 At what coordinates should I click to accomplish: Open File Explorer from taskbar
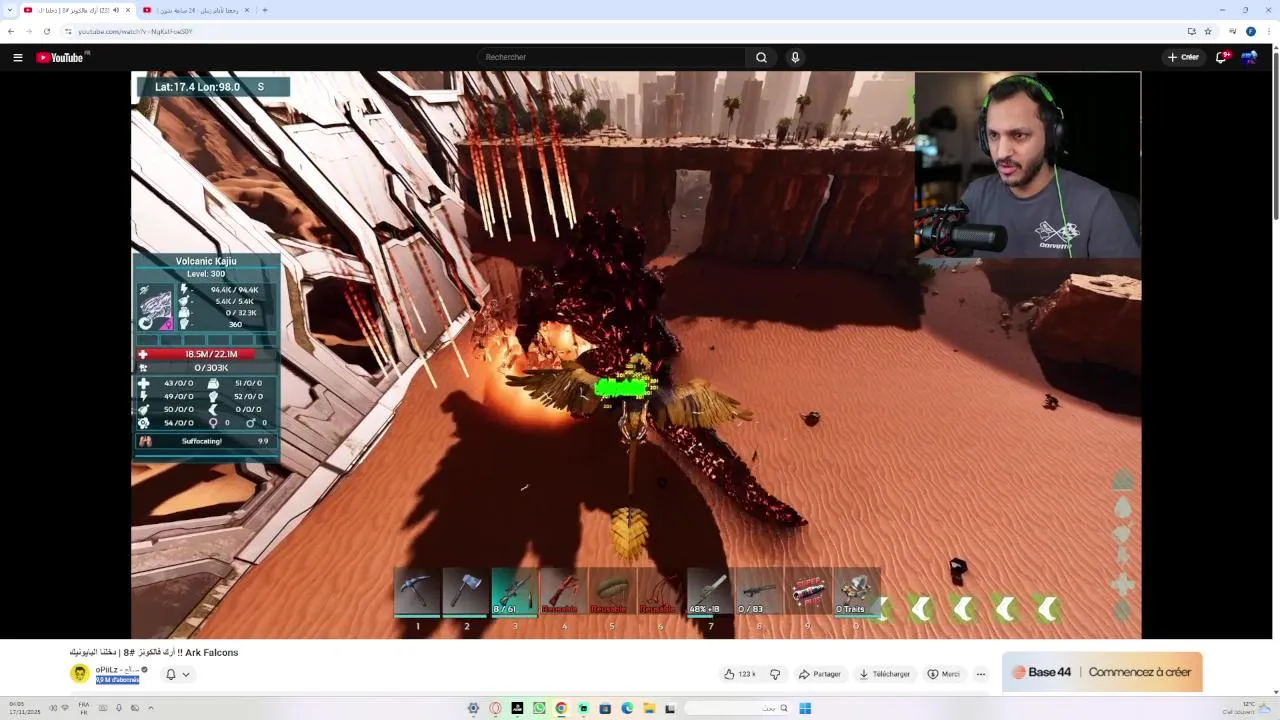(649, 708)
